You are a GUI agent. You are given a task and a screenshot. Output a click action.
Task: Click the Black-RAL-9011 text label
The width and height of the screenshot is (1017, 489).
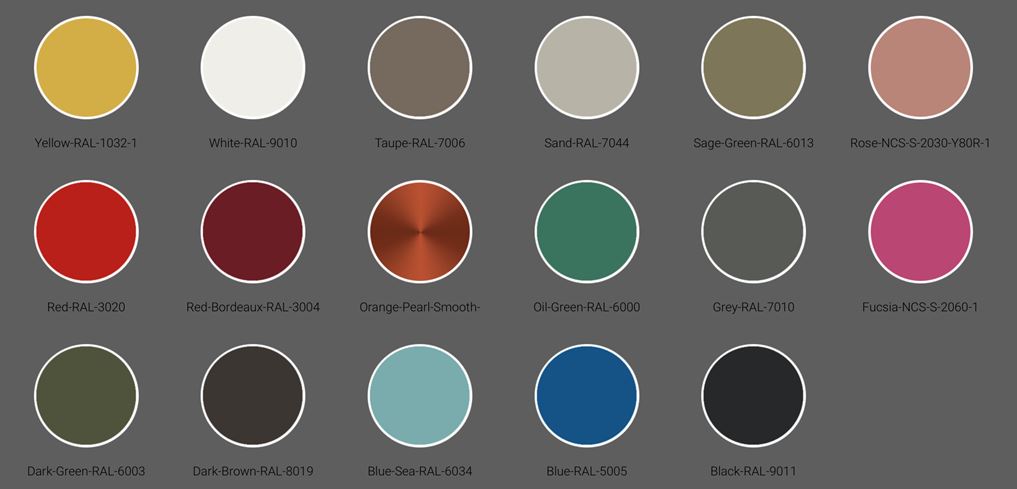pyautogui.click(x=753, y=471)
